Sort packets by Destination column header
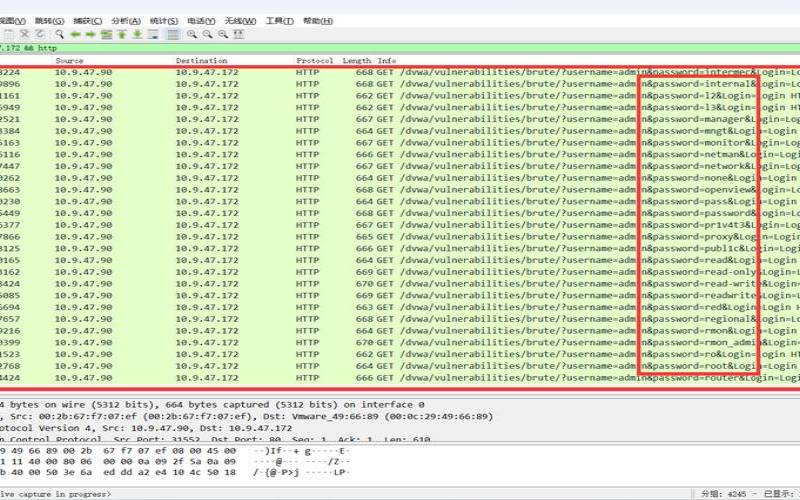This screenshot has height=500, width=800. tap(201, 61)
